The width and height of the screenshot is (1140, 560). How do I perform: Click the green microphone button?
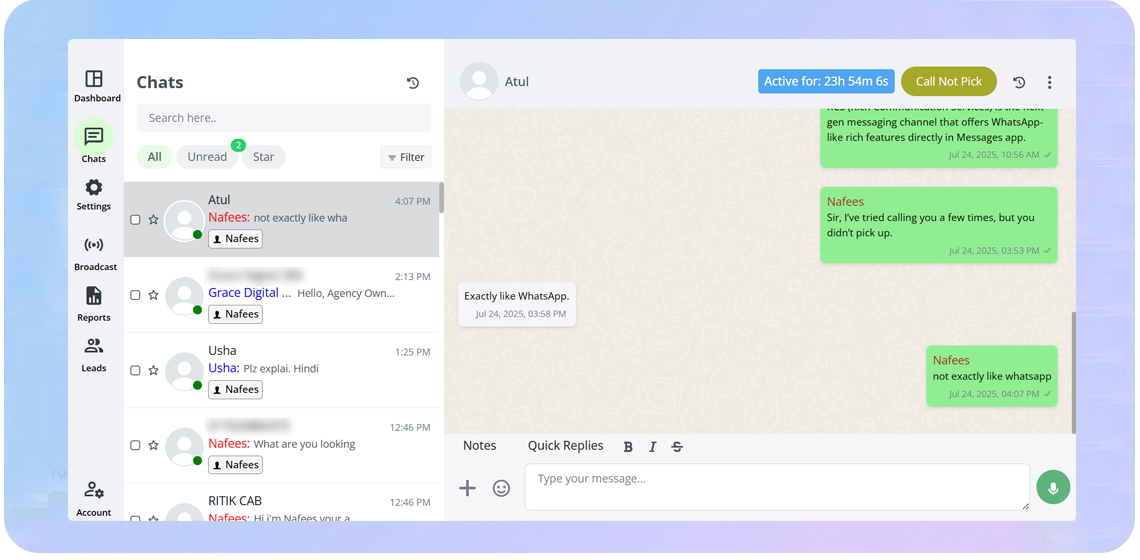pos(1053,487)
